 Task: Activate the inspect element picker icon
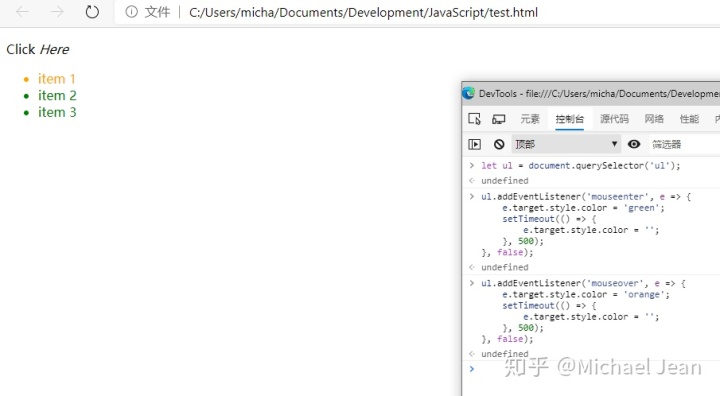coord(474,119)
